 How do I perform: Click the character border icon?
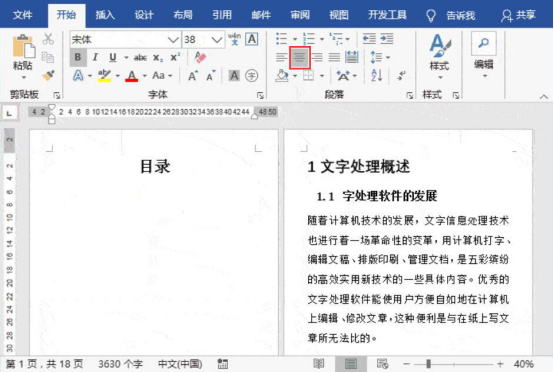pos(252,39)
